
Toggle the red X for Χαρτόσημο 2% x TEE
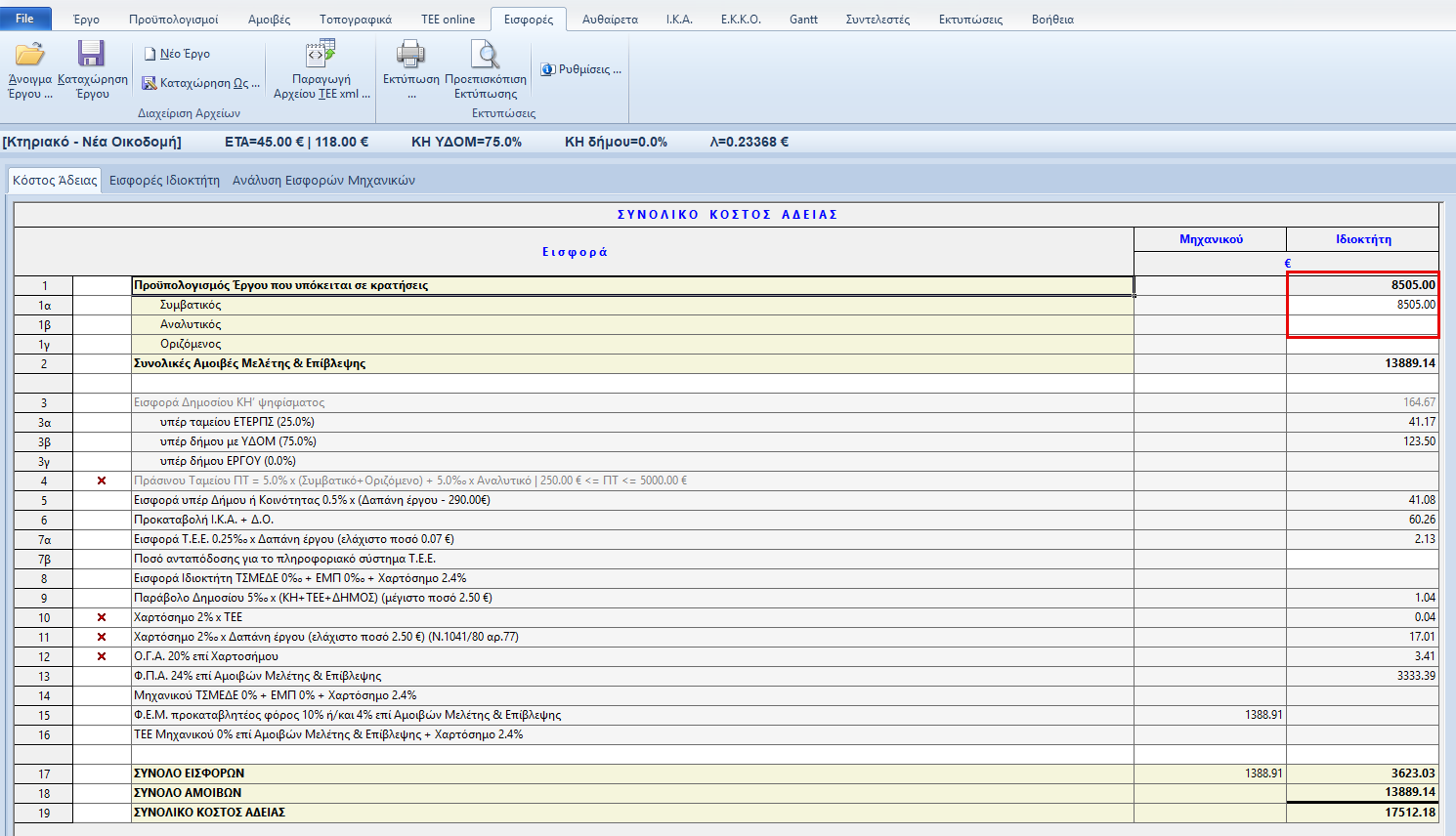coord(102,617)
